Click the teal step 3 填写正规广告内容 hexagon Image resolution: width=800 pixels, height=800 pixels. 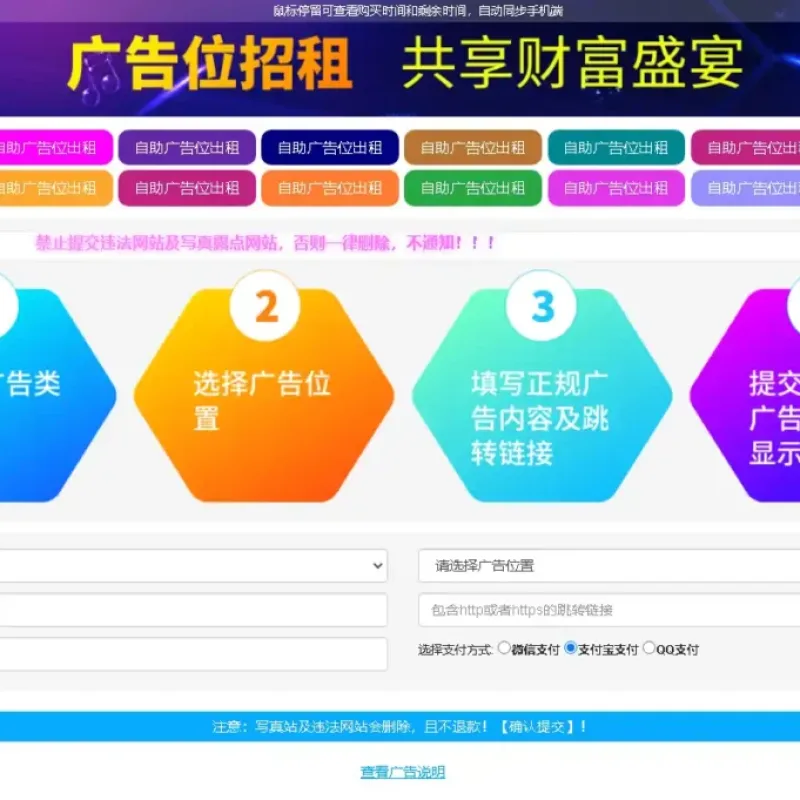tap(542, 395)
